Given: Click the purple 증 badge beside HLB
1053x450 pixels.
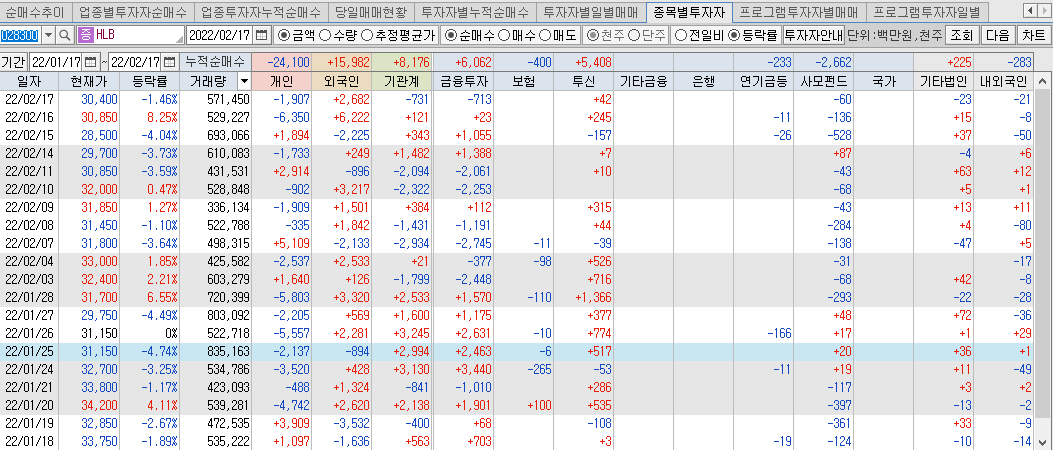Looking at the screenshot, I should point(85,35).
